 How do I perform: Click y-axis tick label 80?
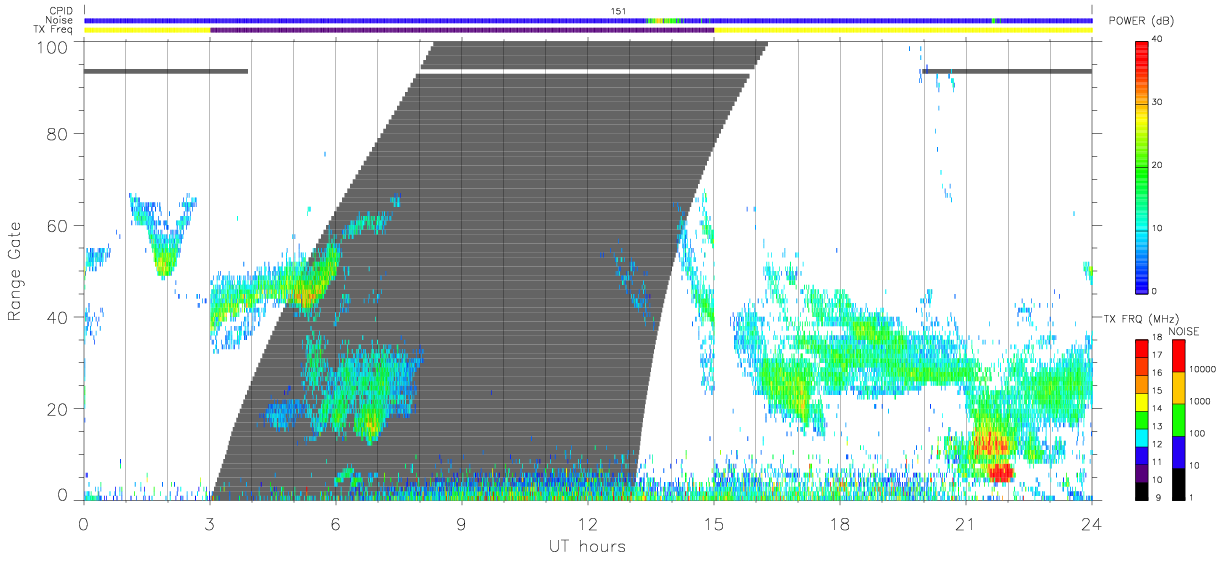(x=57, y=134)
